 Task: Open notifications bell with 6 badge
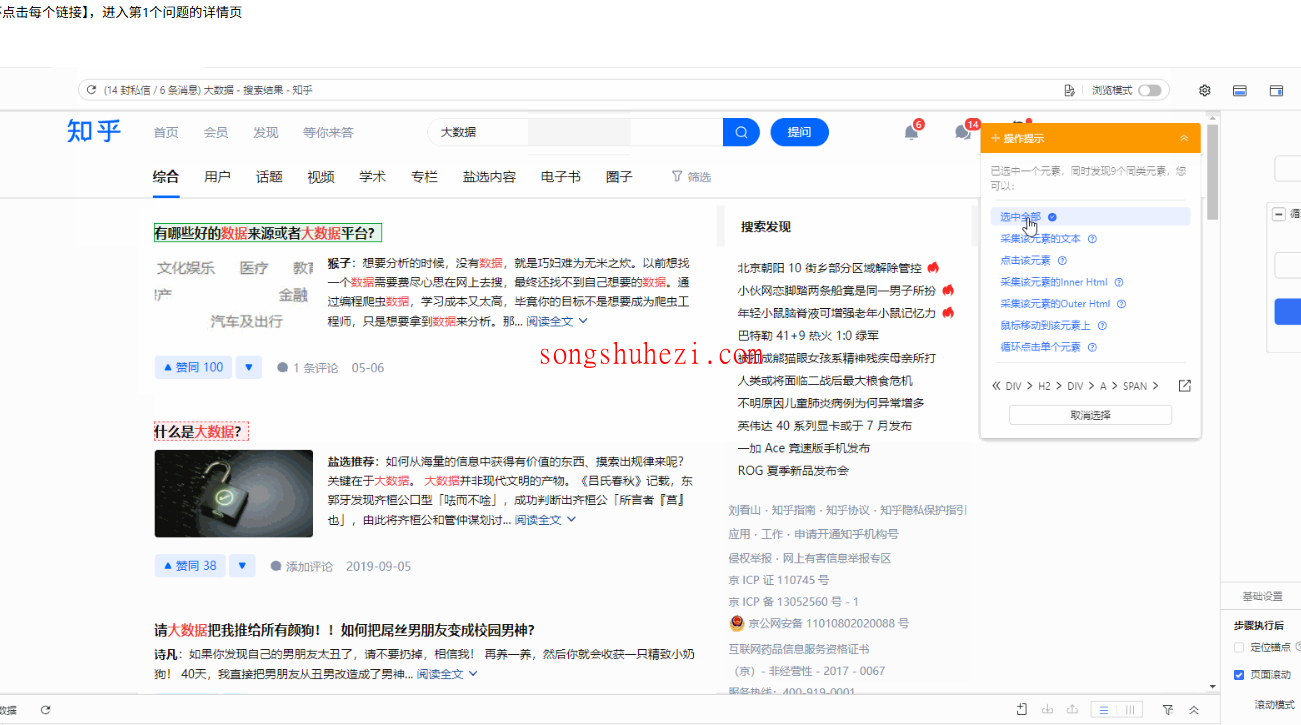tap(911, 132)
